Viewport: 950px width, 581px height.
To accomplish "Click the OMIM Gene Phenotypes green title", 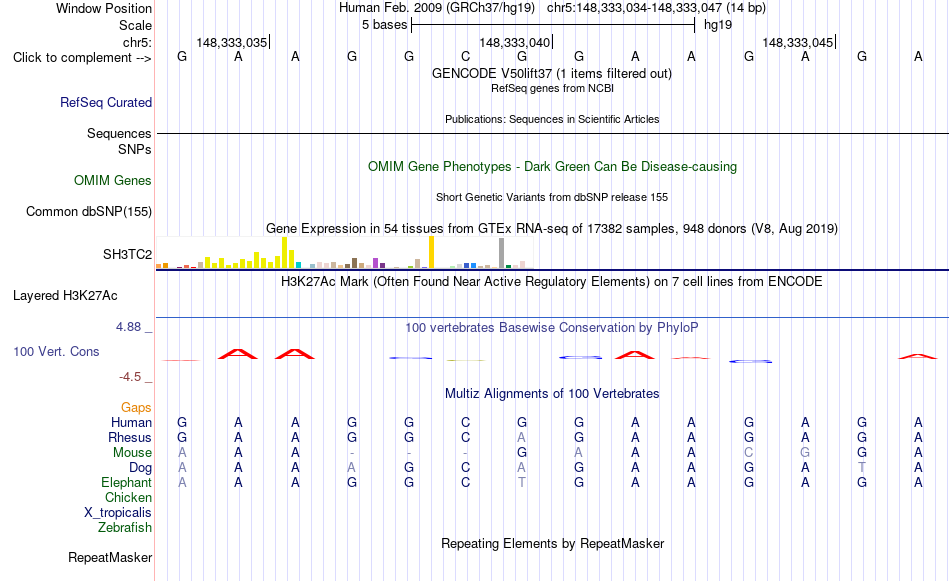I will 552,167.
